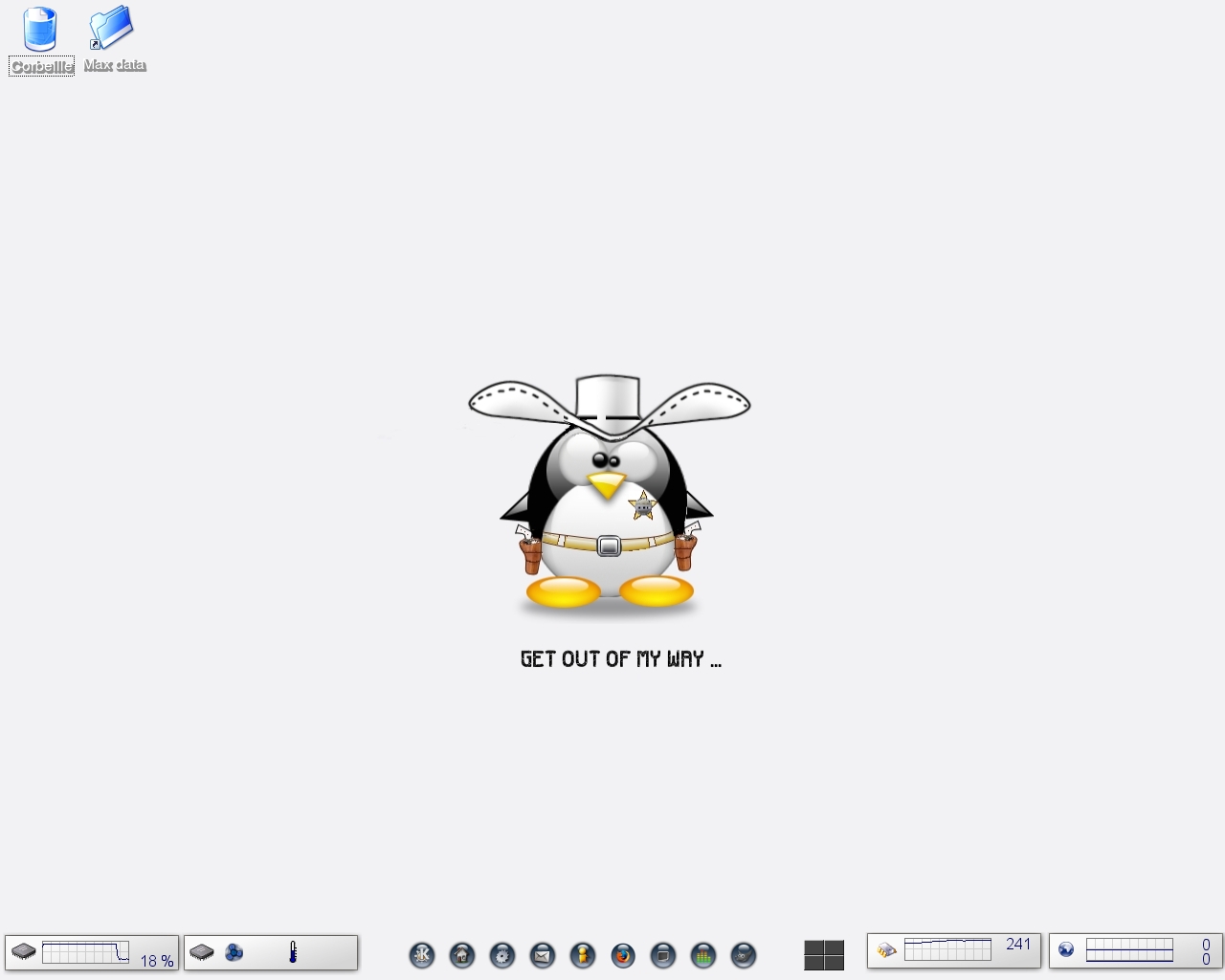Open the mail envelope launcher
This screenshot has width=1225, height=980.
[x=543, y=955]
